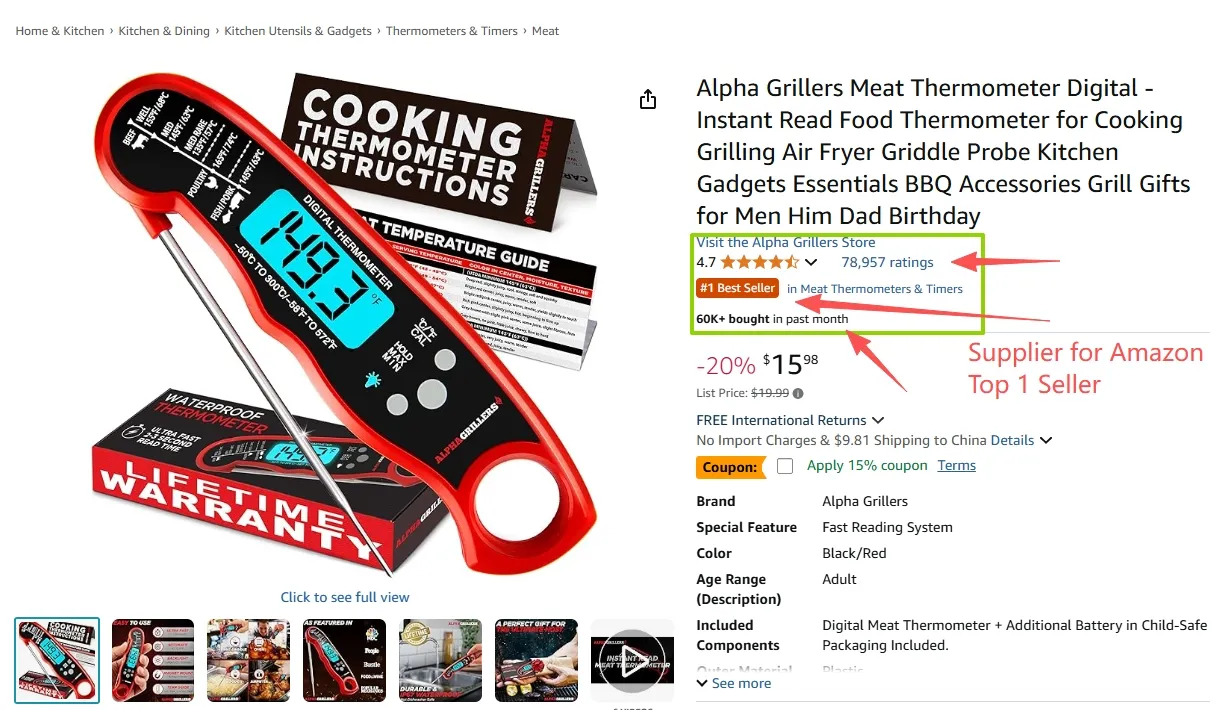Screen dimensions: 1232x710
Task: Open the 78,957 ratings link
Action: [887, 262]
